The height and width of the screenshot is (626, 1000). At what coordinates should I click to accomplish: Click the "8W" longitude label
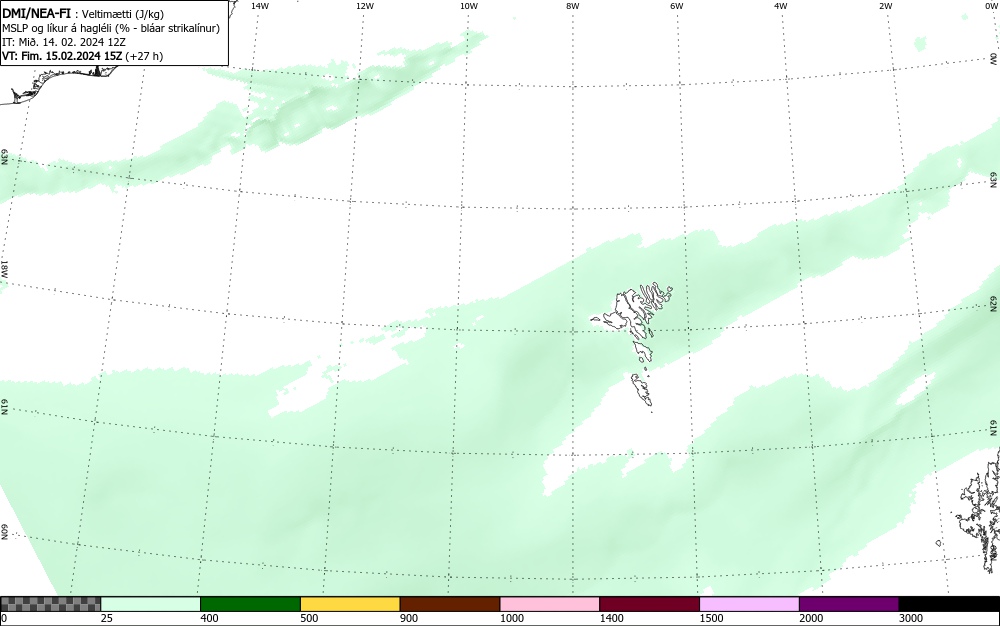[573, 6]
